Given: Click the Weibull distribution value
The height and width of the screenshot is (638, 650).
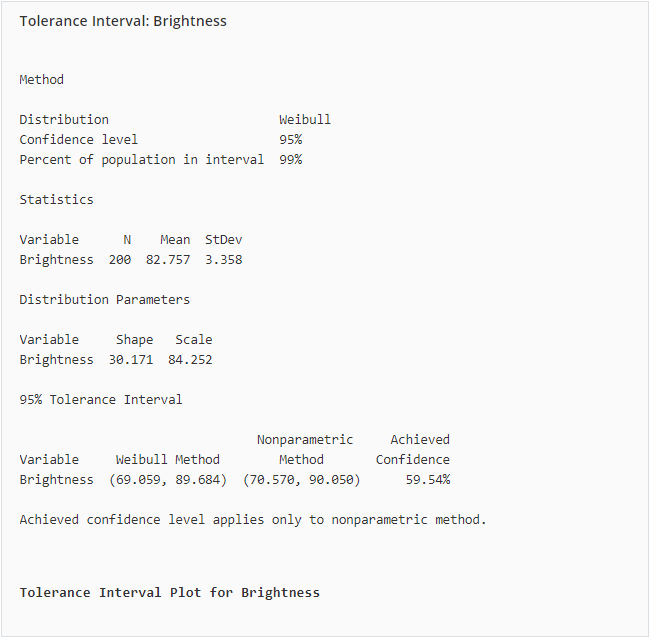Looking at the screenshot, I should pyautogui.click(x=305, y=120).
